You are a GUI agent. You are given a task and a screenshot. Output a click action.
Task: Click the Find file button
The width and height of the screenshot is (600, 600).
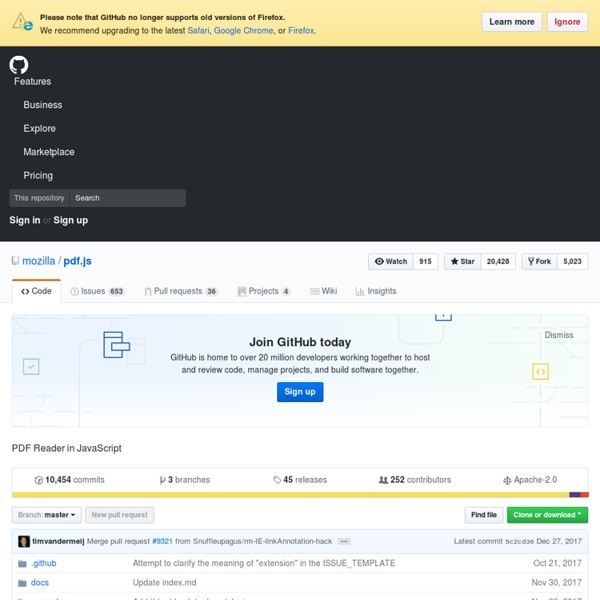(x=484, y=515)
